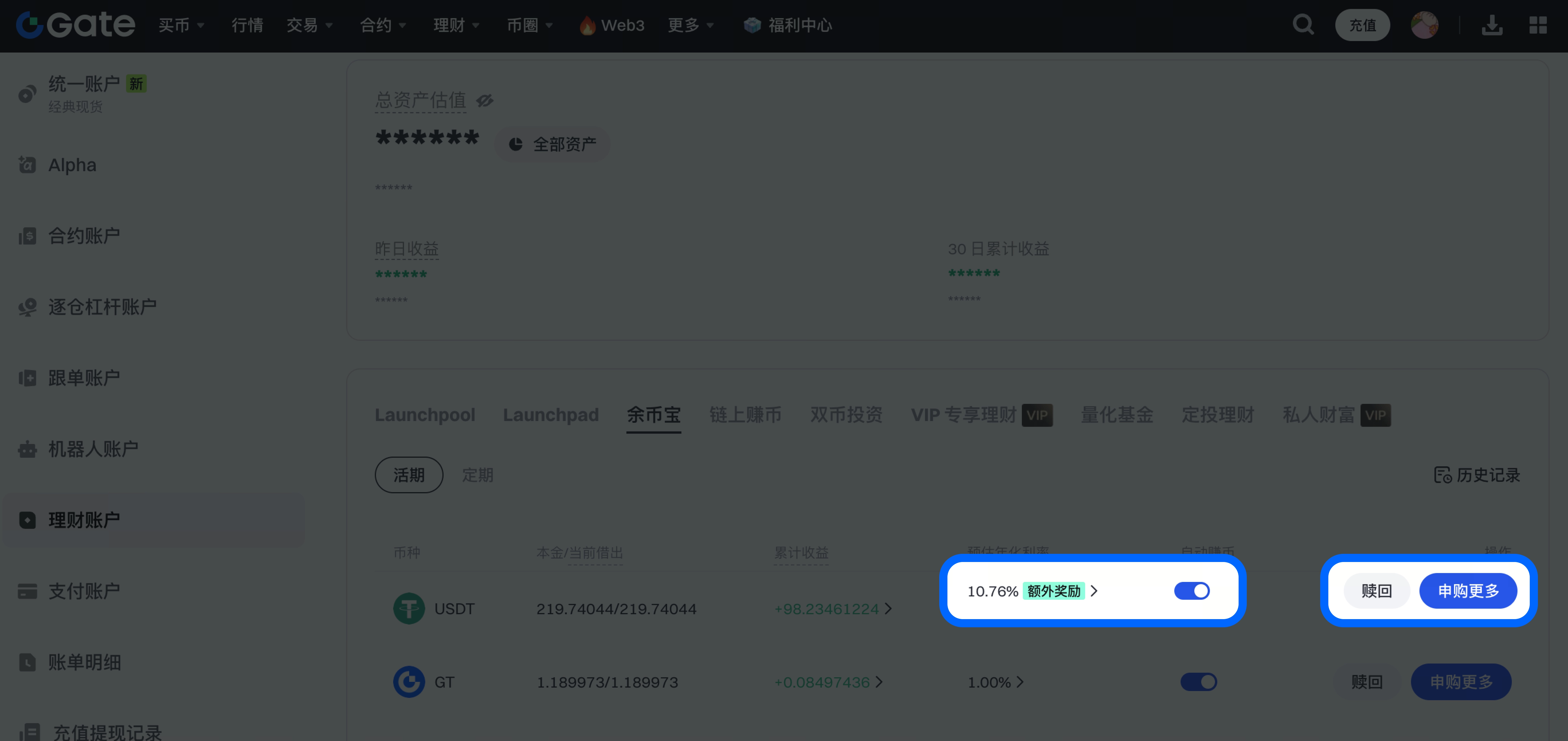This screenshot has height=741, width=1568.
Task: Expand the 买币 dropdown menu
Action: pyautogui.click(x=181, y=25)
